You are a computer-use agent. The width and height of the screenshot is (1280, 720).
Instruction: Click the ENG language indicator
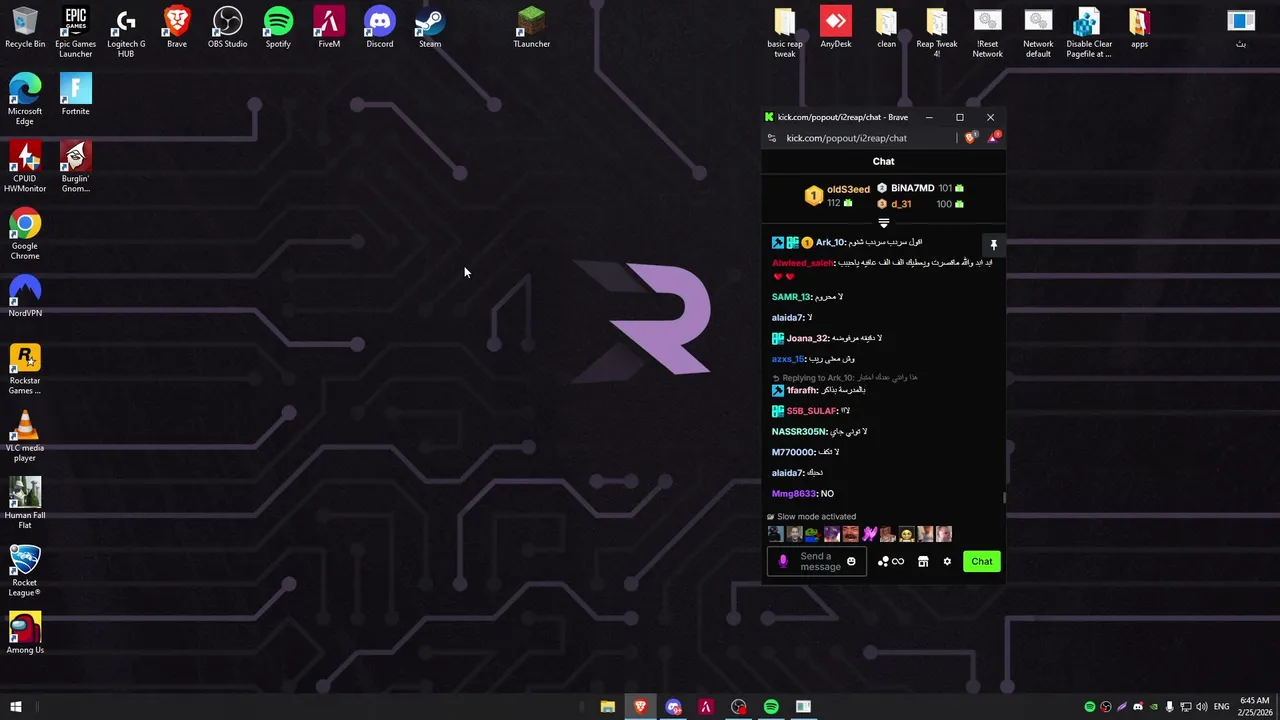pos(1221,707)
